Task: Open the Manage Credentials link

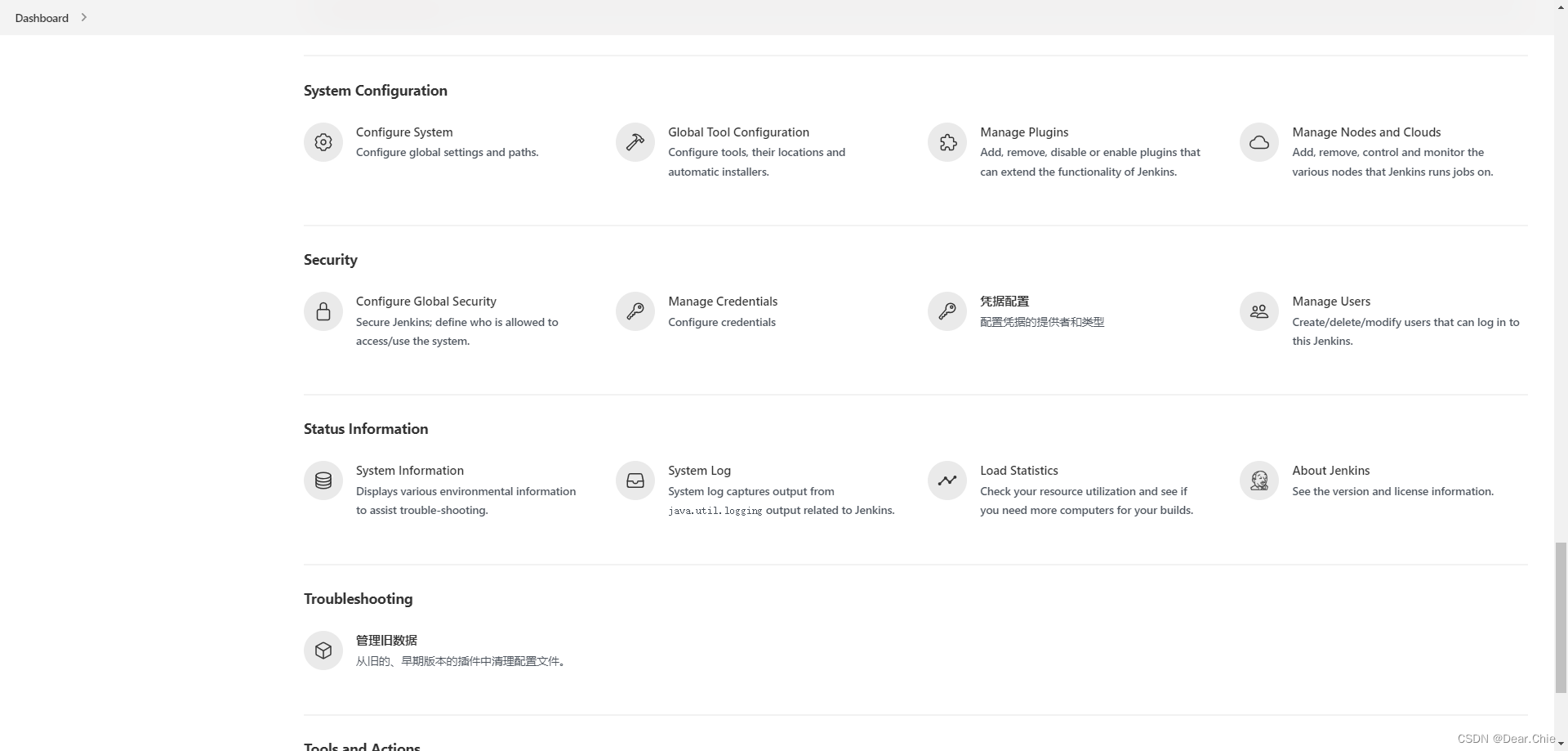Action: pyautogui.click(x=723, y=302)
